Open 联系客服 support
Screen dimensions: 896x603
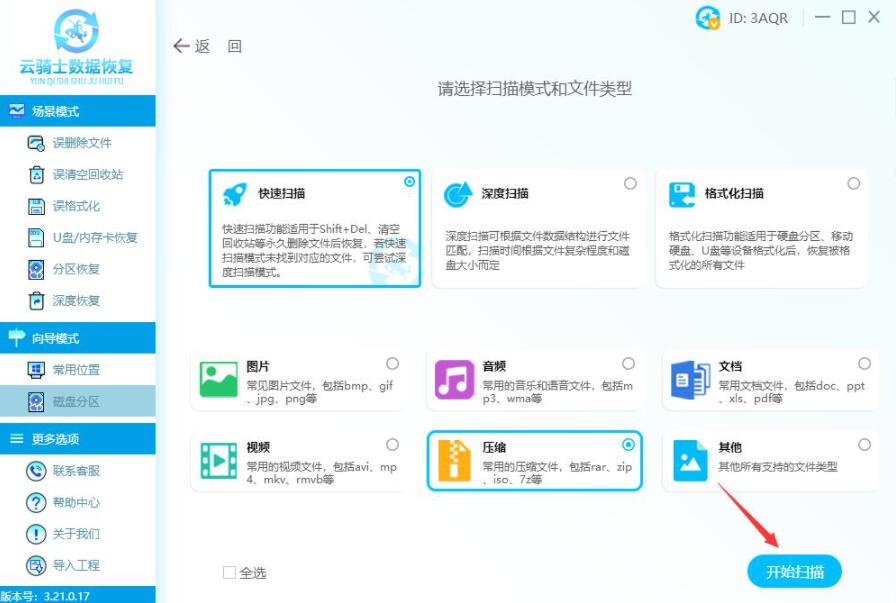78,471
